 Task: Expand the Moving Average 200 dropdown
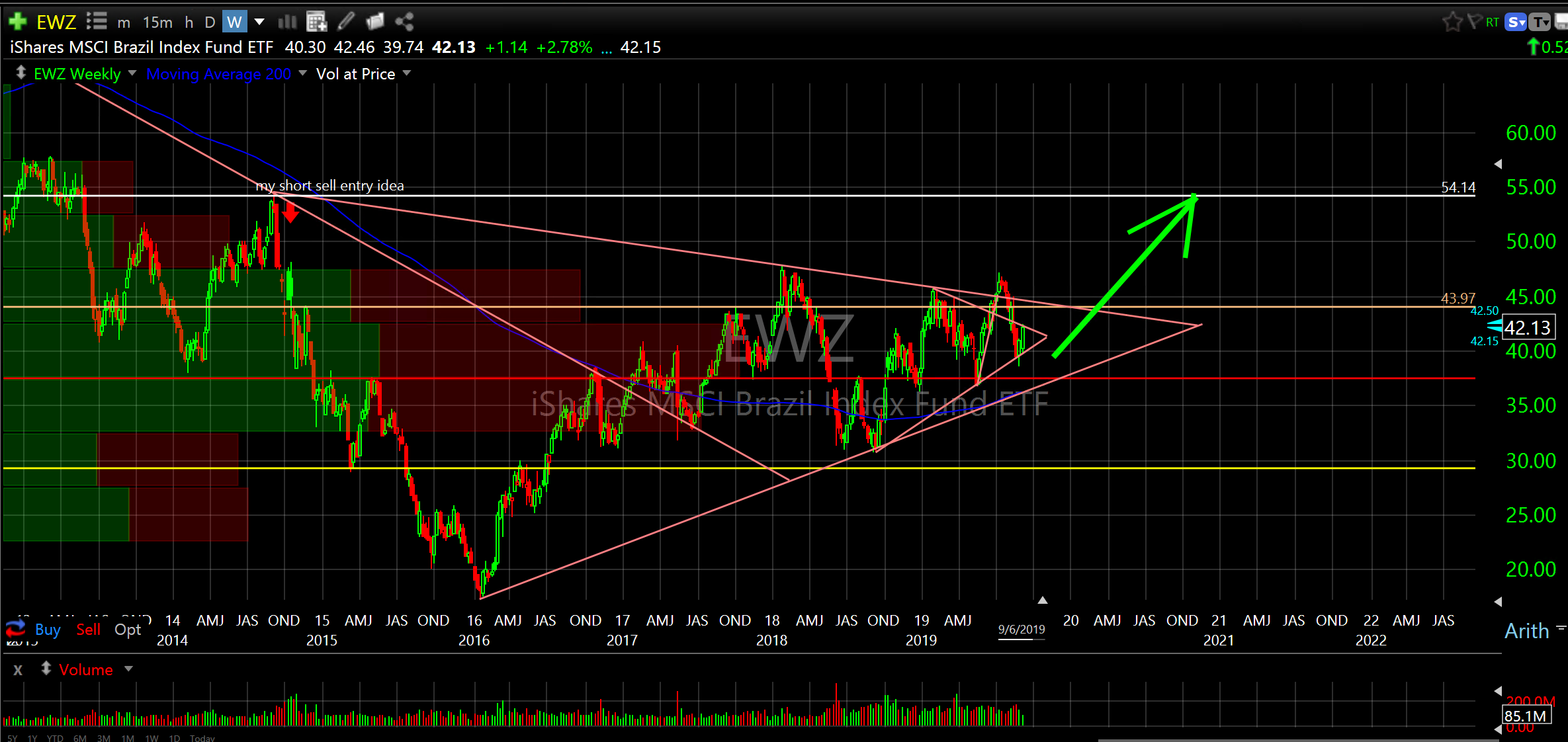(303, 73)
